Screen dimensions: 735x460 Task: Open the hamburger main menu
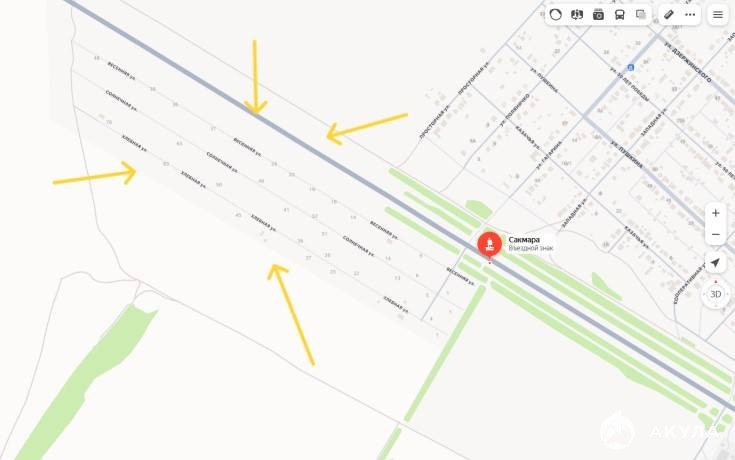[718, 15]
